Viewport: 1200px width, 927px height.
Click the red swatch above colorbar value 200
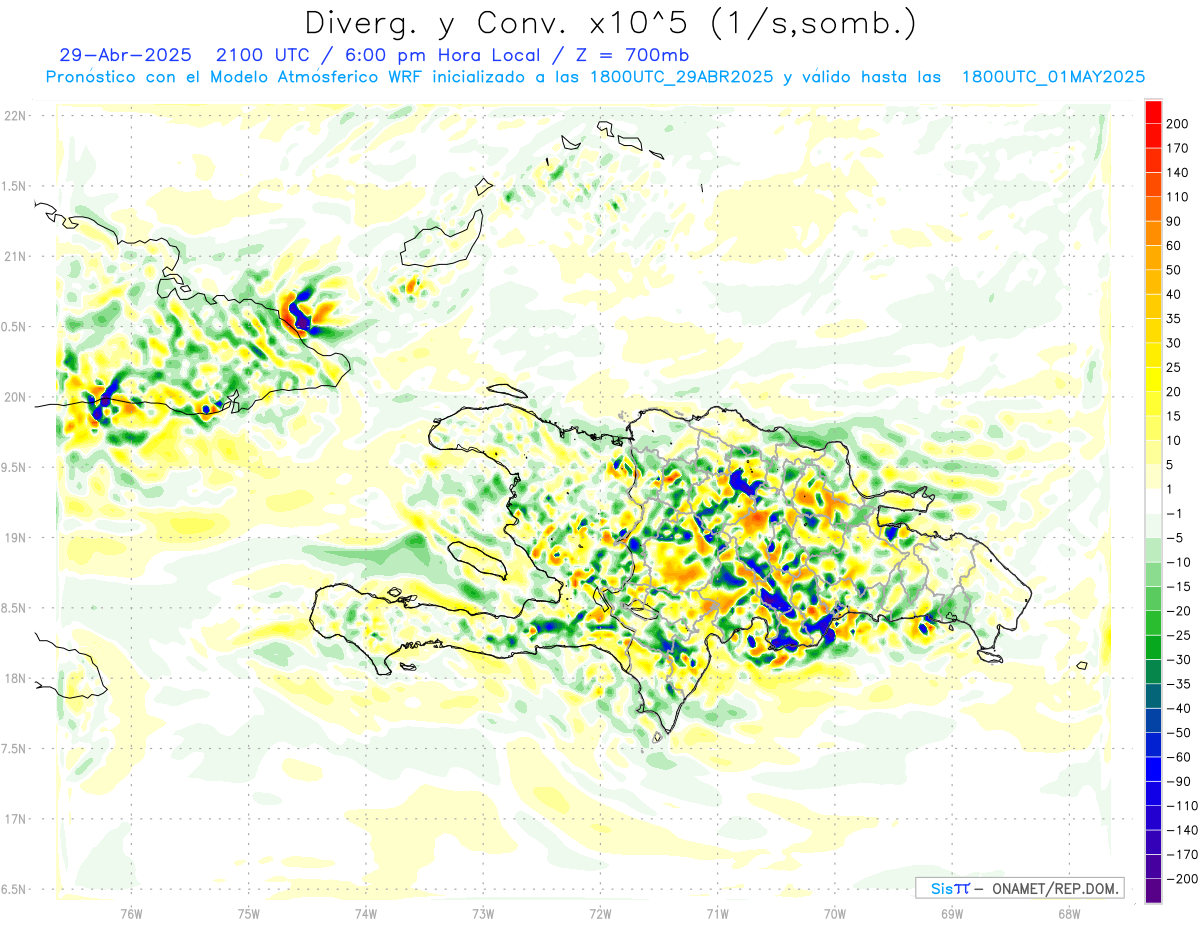[1153, 111]
